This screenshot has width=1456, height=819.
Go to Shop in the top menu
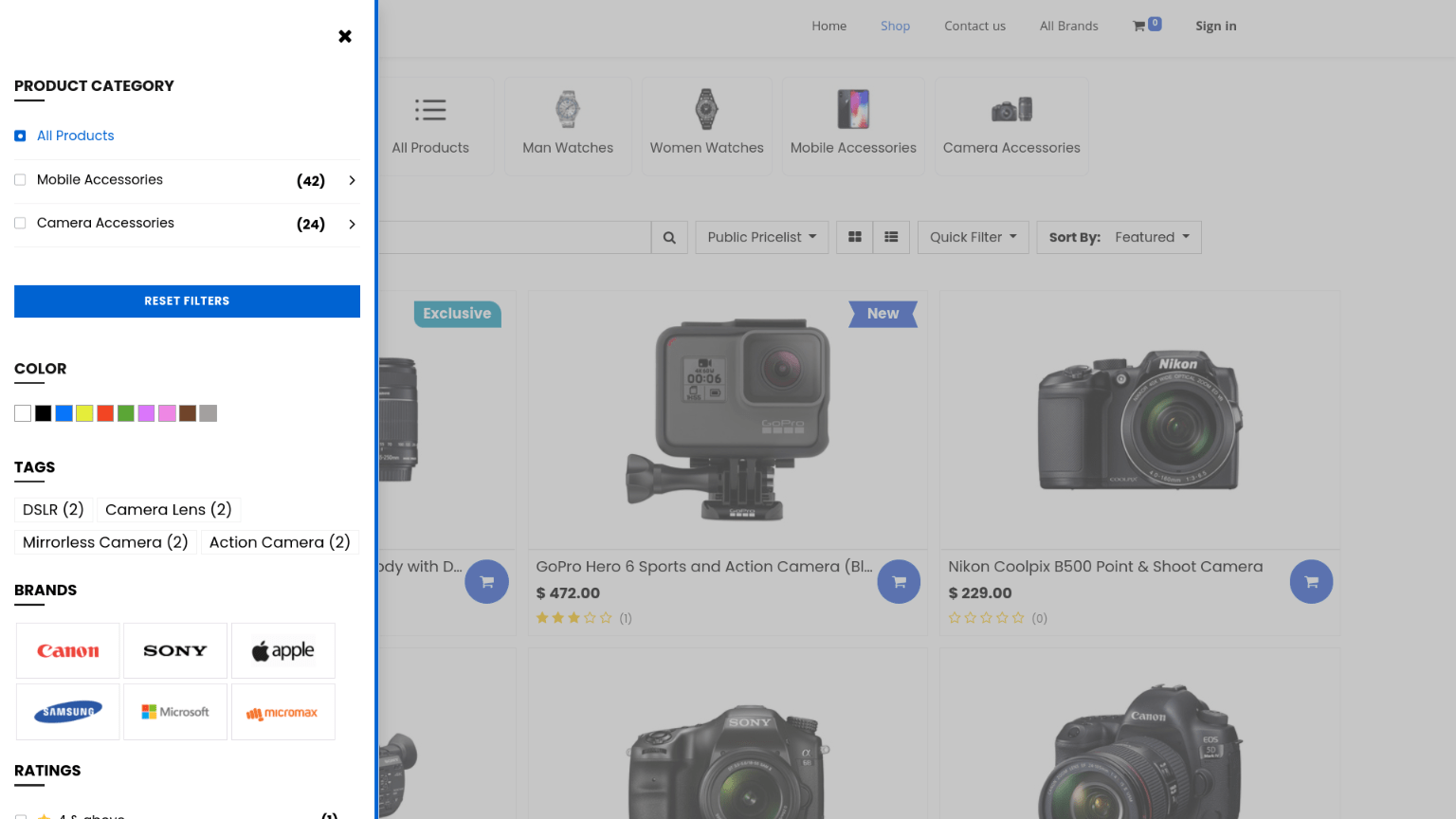click(x=895, y=26)
